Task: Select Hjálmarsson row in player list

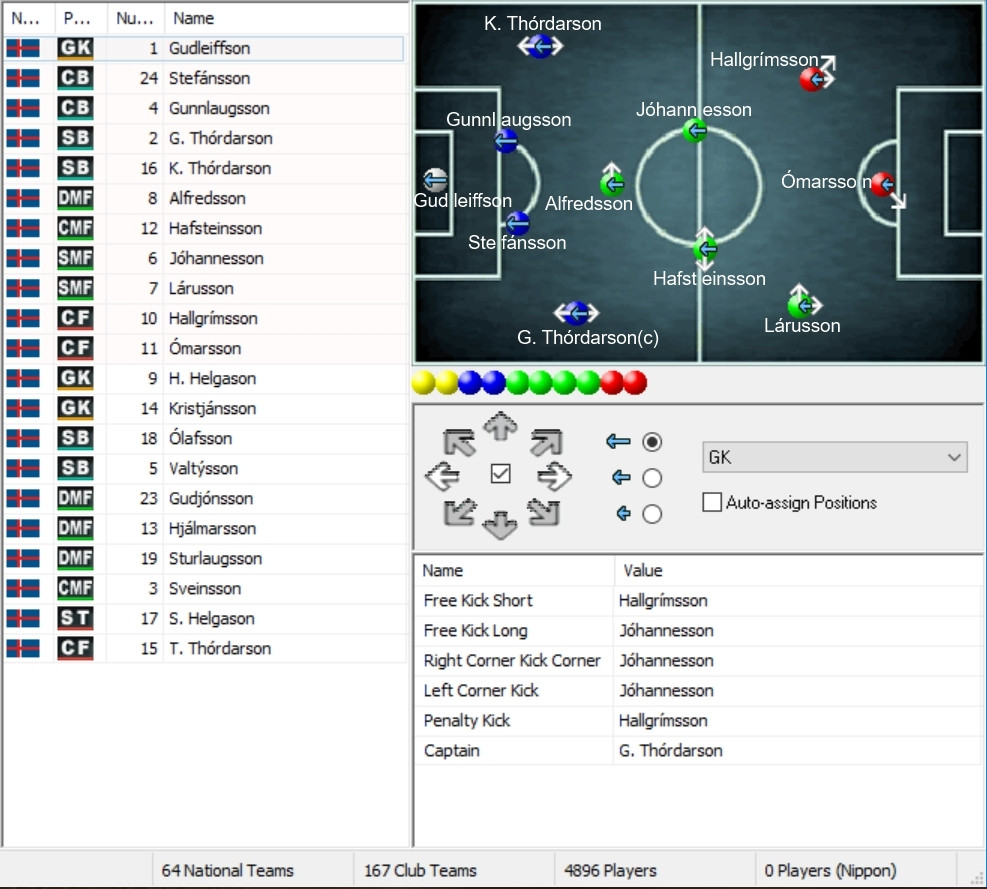Action: click(204, 528)
